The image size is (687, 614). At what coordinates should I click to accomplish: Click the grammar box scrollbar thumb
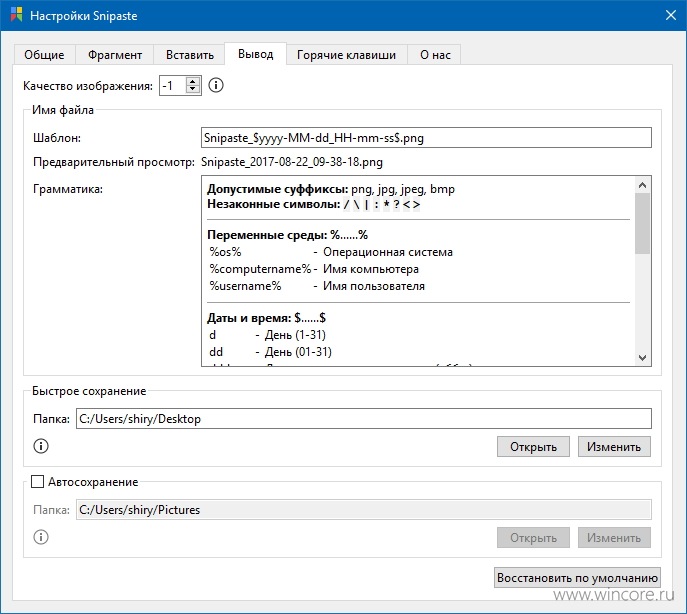[642, 223]
